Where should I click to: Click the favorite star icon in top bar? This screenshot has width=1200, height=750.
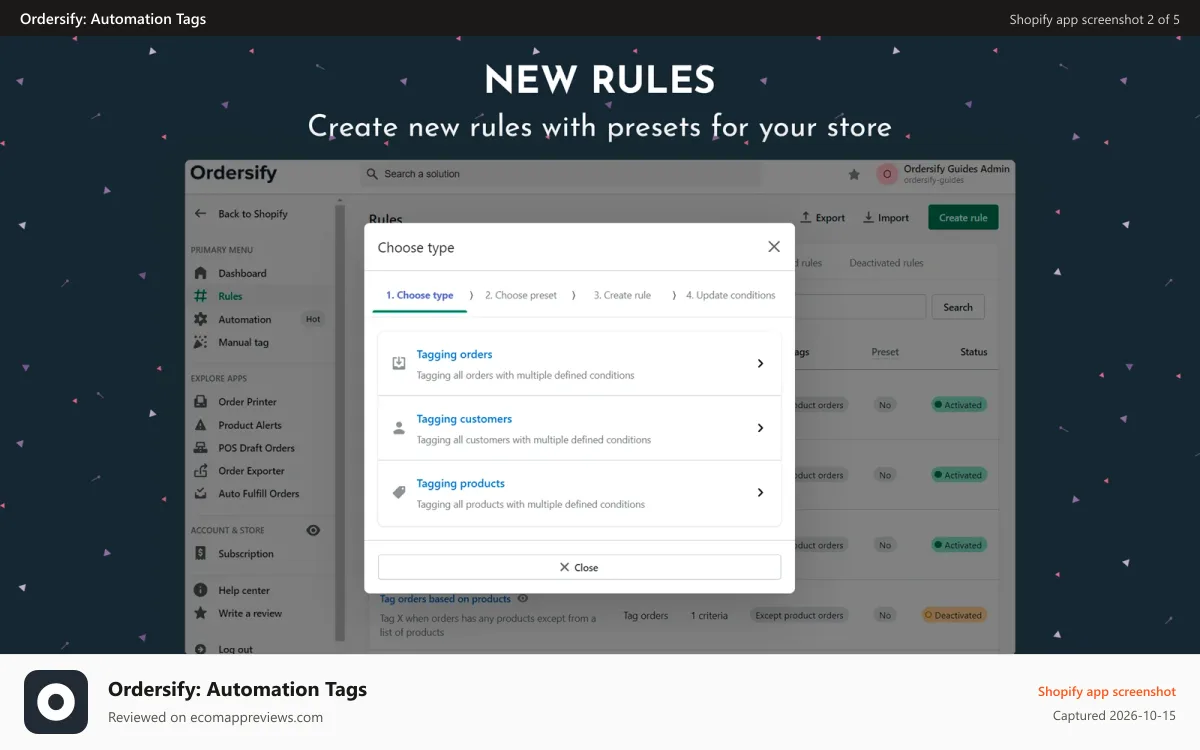(854, 174)
